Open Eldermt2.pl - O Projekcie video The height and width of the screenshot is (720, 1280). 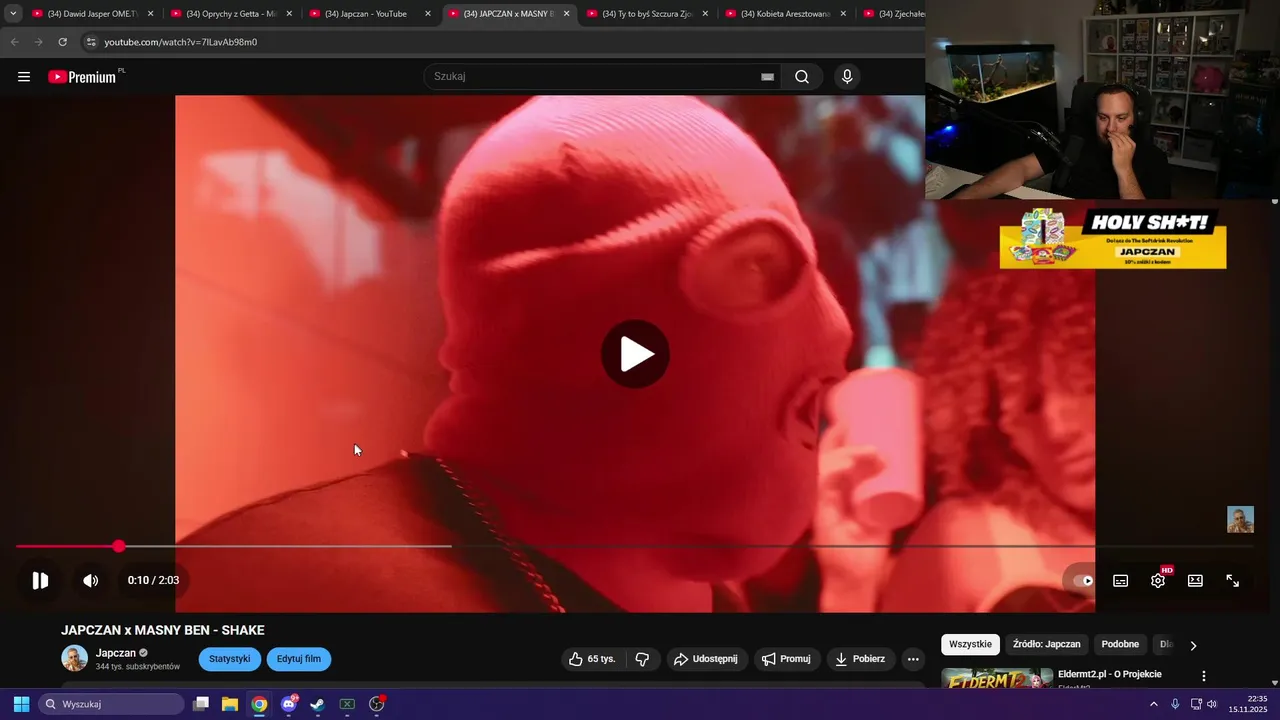tap(1110, 674)
